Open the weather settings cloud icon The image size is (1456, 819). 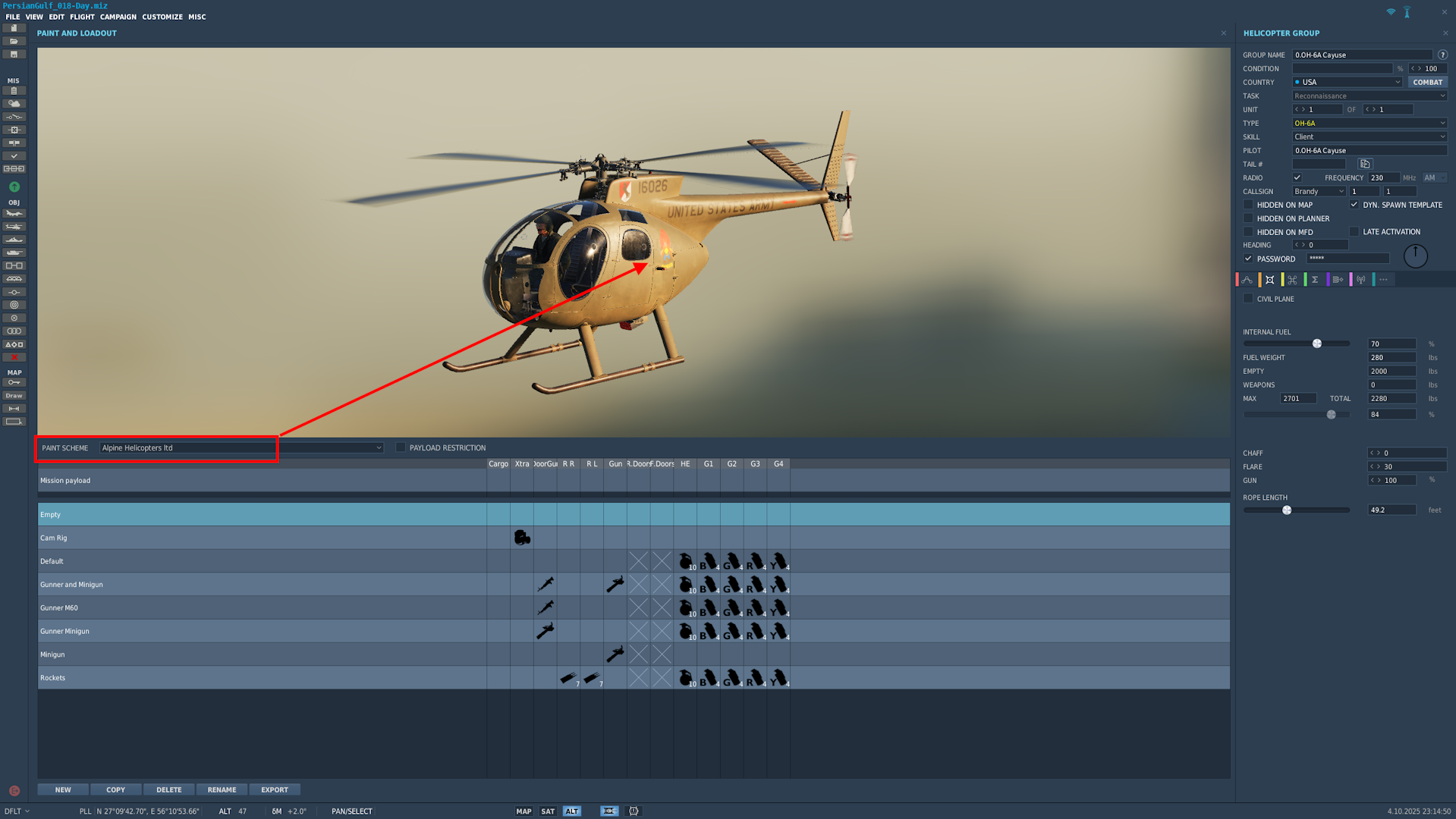pos(14,104)
